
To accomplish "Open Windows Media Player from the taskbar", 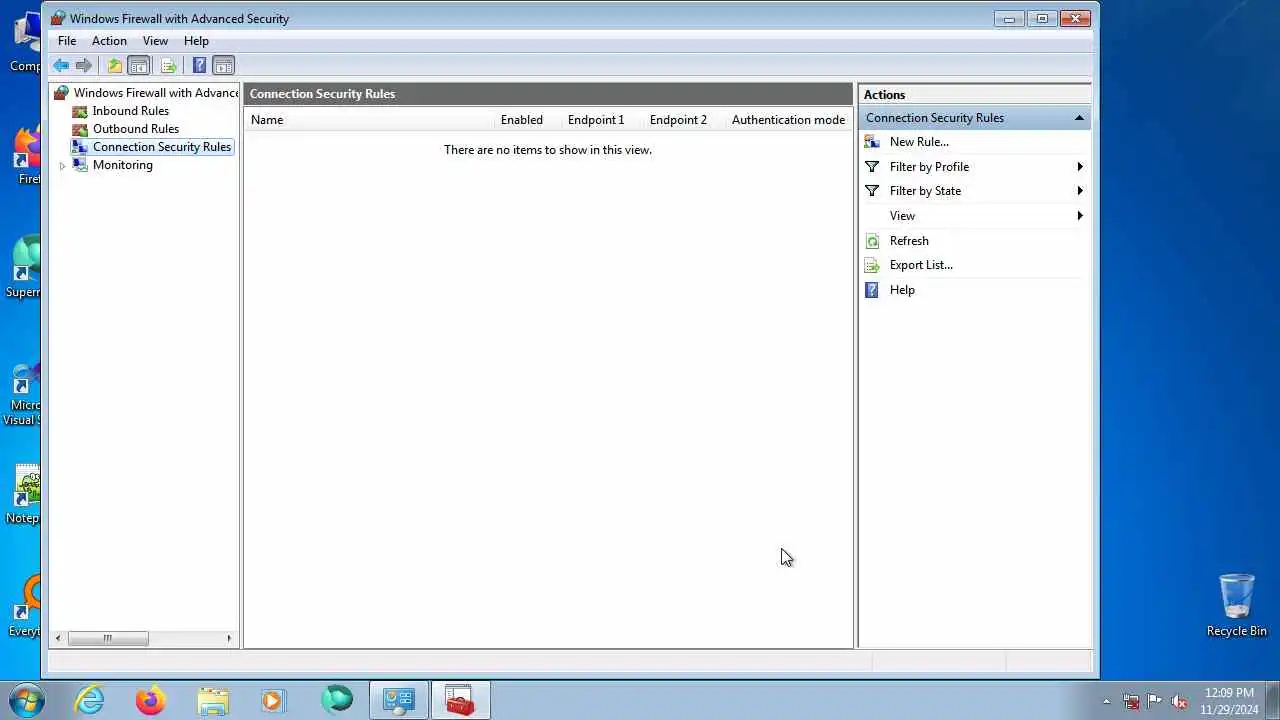I will pos(273,700).
